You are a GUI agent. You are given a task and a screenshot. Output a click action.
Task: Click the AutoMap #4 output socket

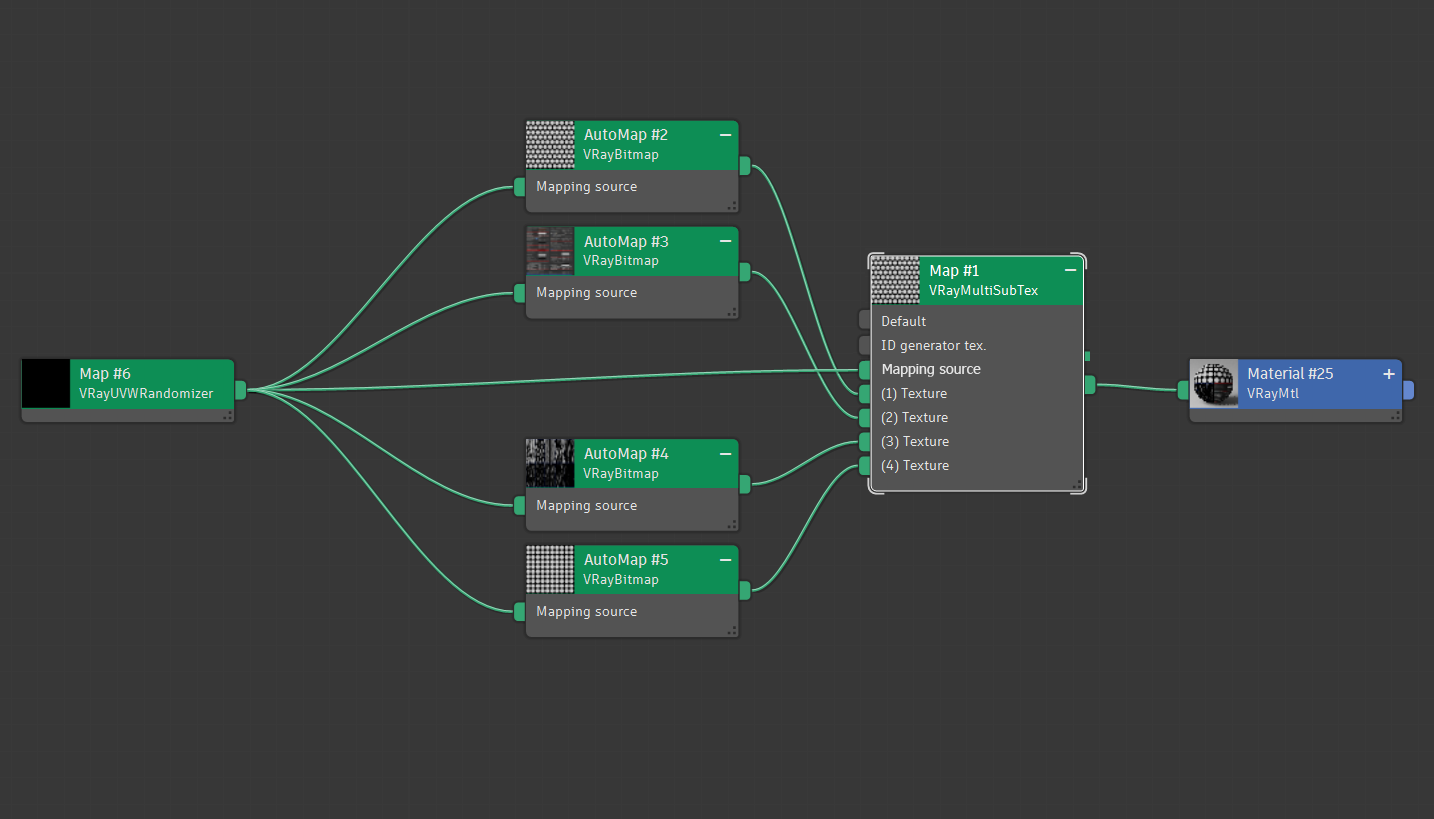click(x=745, y=485)
